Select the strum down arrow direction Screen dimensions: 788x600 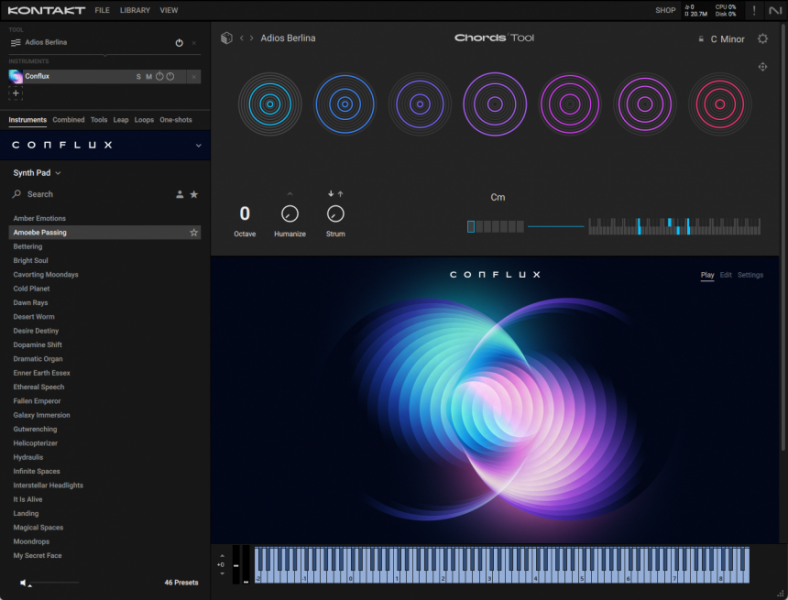[331, 193]
